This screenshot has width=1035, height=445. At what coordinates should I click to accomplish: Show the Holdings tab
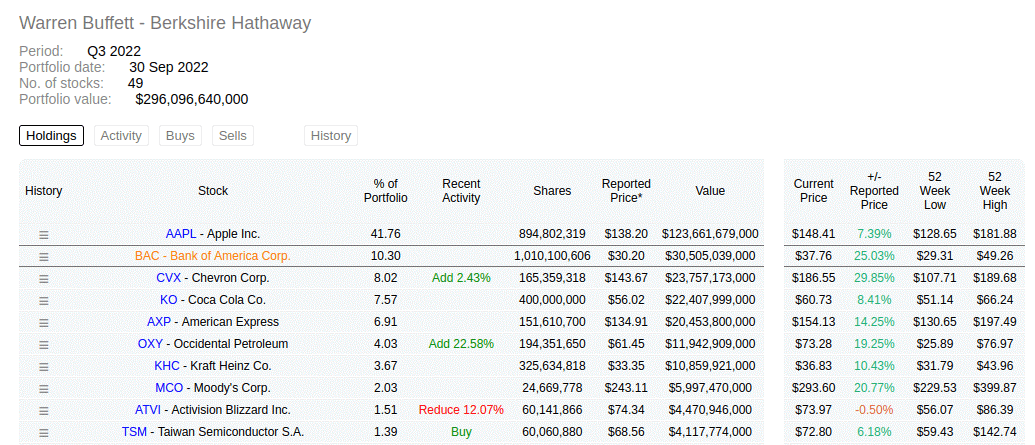coord(51,136)
